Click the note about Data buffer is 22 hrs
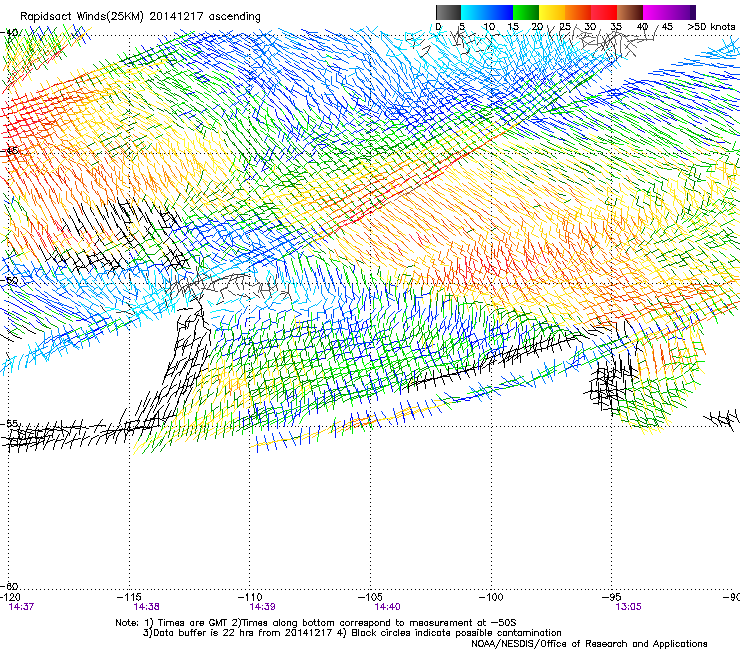 [352, 633]
